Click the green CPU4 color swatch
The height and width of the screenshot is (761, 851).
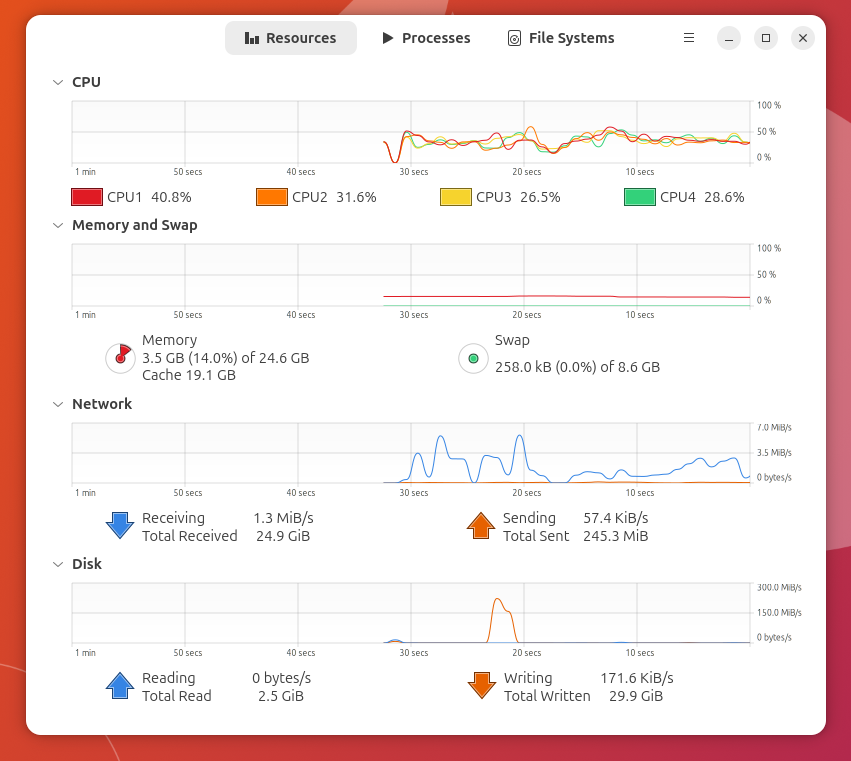click(x=640, y=197)
